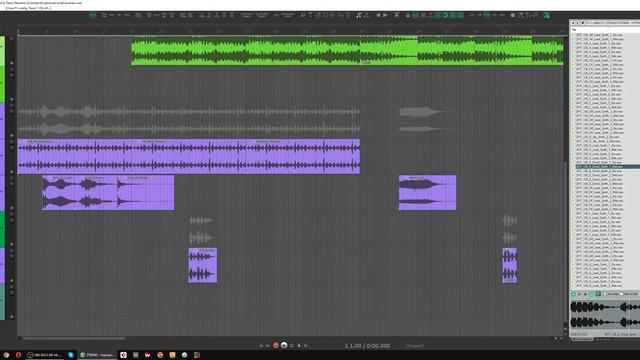Image resolution: width=640 pixels, height=360 pixels.
Task: Toggle the Start on bar checkbox in Media Explorer
Action: pos(621,294)
